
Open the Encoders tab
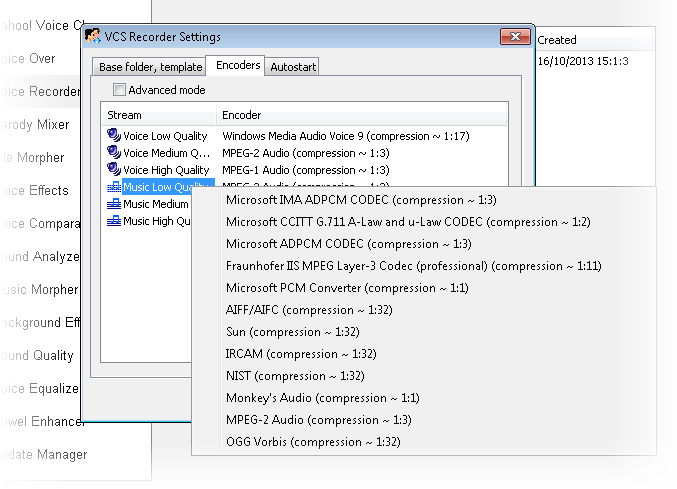coord(235,66)
